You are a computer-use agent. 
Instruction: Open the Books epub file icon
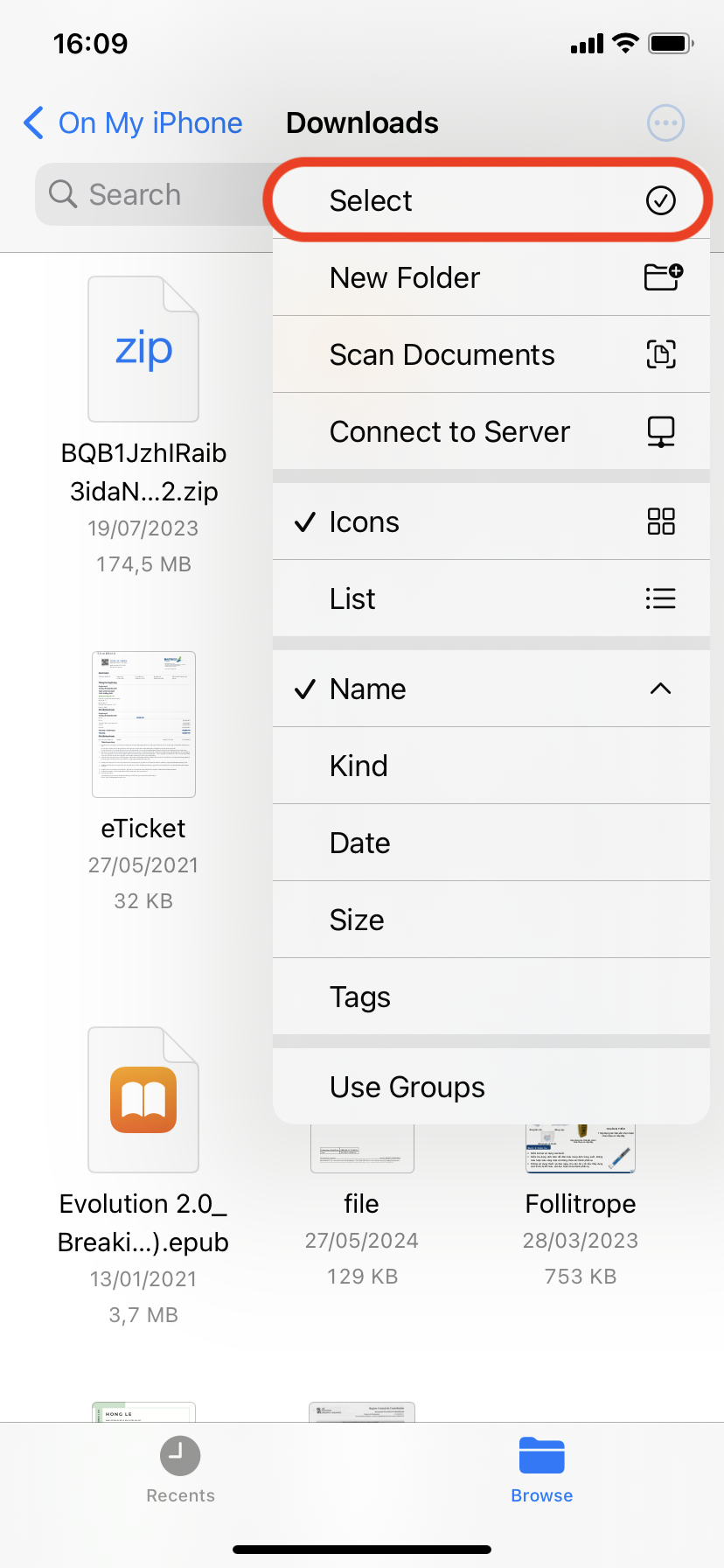(143, 1100)
